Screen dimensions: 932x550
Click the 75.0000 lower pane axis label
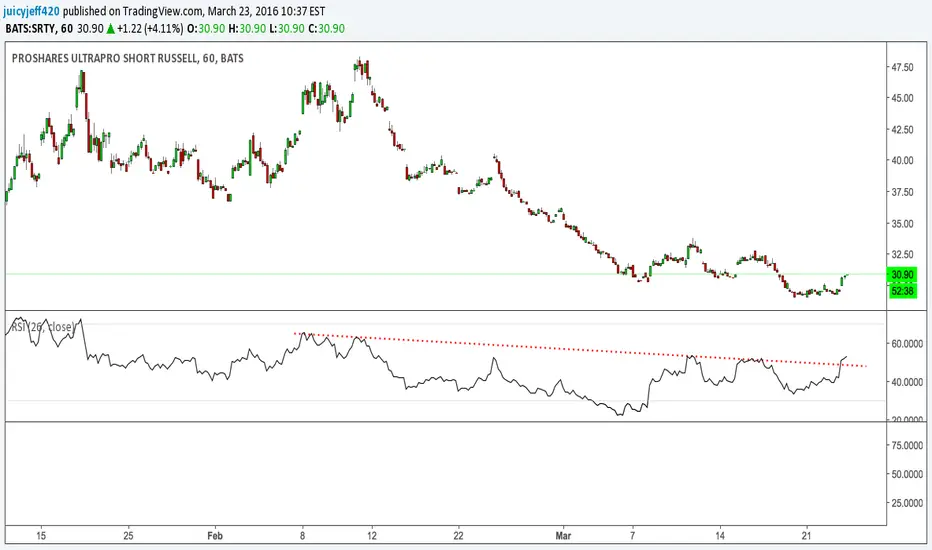pyautogui.click(x=906, y=445)
